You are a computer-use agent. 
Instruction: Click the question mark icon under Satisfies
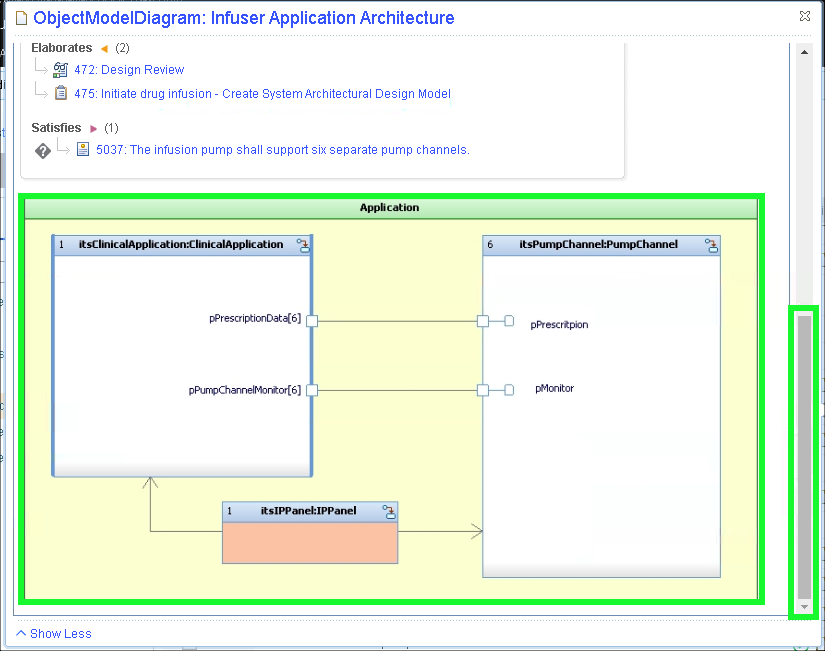(43, 151)
